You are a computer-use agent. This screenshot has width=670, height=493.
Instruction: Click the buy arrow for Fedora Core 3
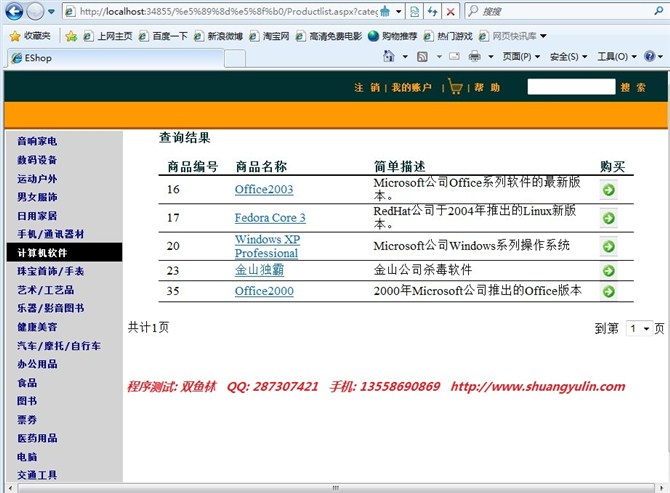(609, 218)
